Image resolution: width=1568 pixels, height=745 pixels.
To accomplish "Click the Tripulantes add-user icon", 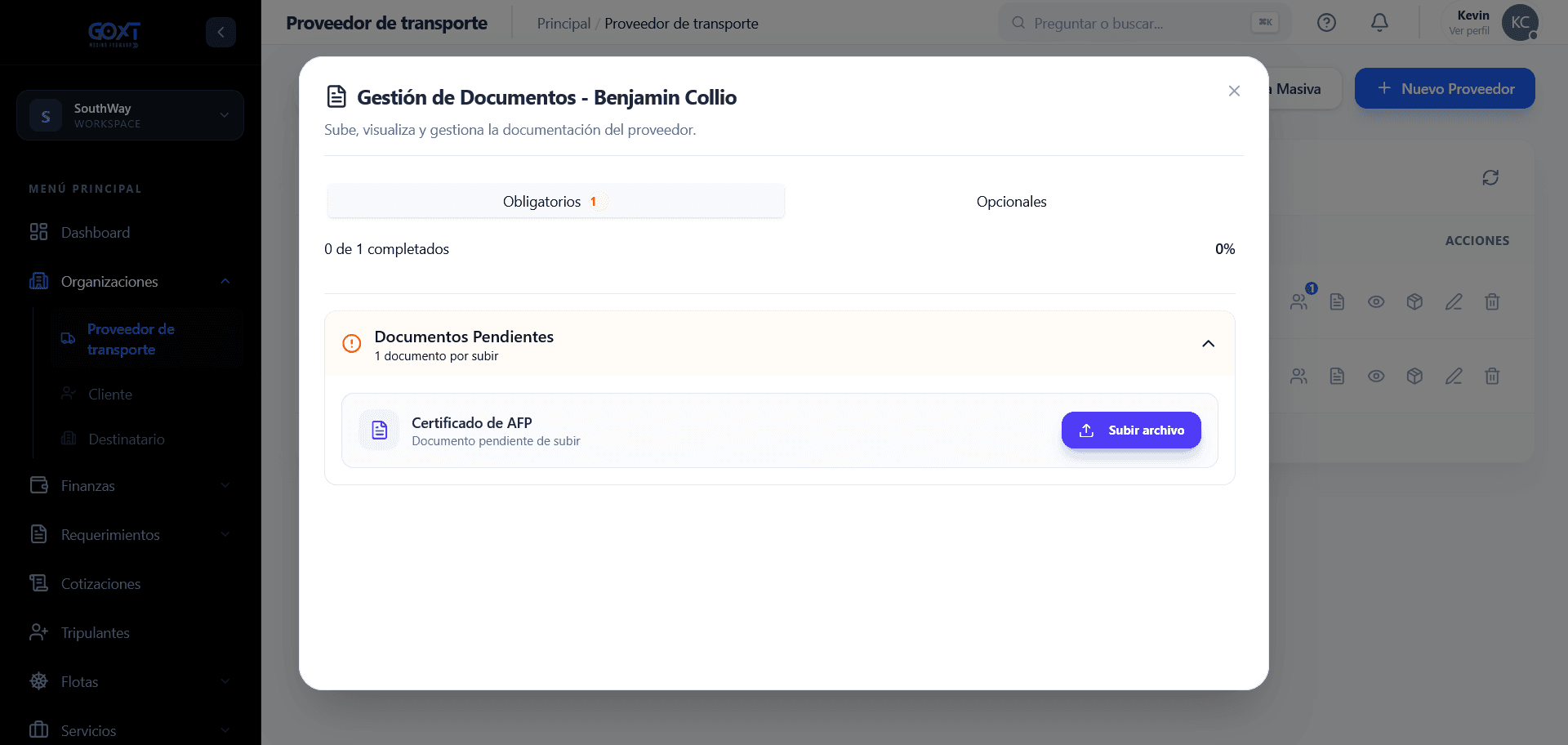I will click(38, 632).
